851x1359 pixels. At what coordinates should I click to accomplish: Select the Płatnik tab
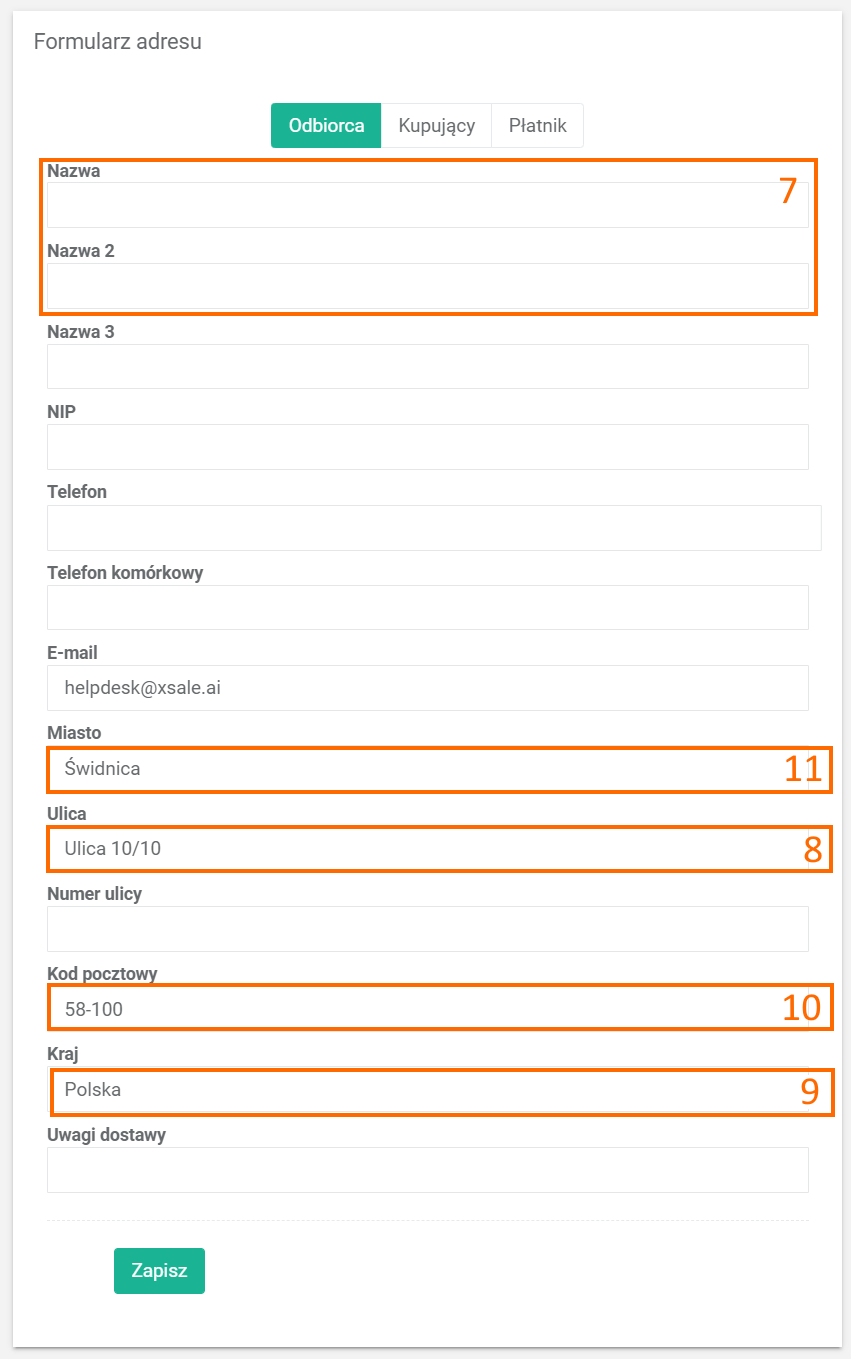tap(537, 126)
